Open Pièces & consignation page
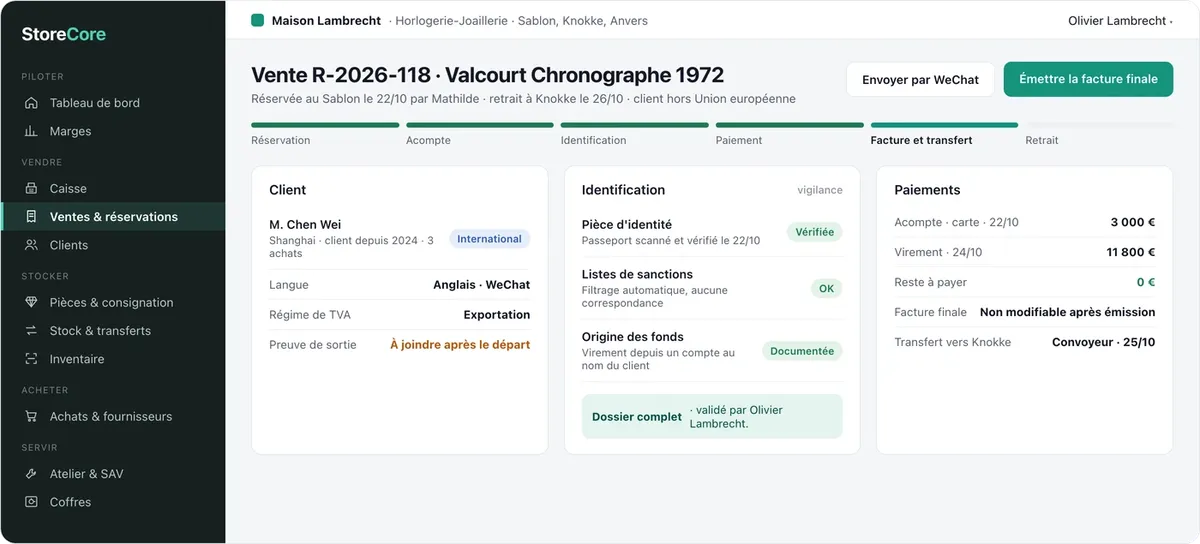1200x544 pixels. [x=112, y=302]
